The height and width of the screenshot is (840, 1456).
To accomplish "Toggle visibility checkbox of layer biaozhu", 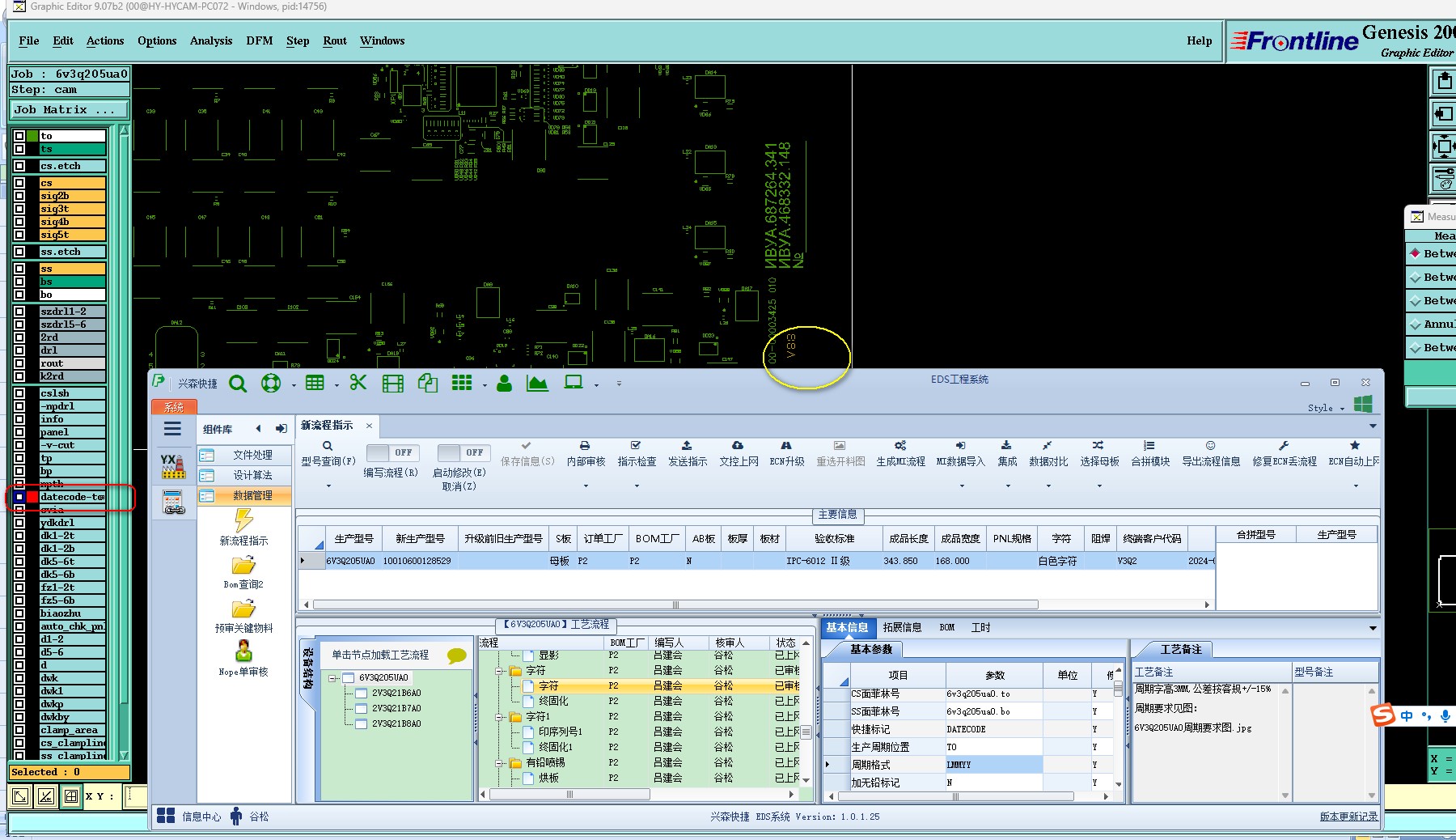I will tap(19, 613).
